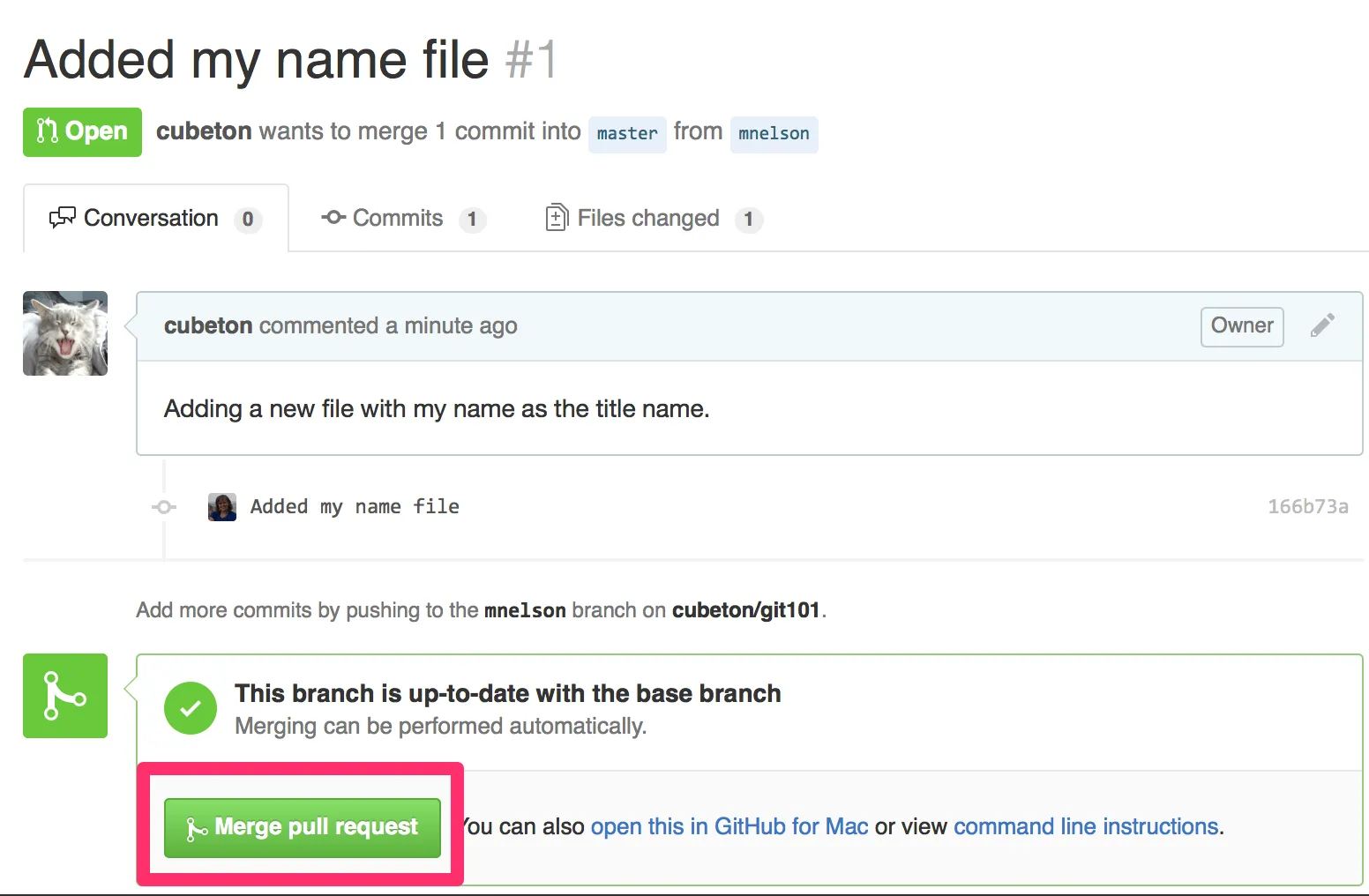1369x896 pixels.
Task: Click the master branch label
Action: [627, 134]
